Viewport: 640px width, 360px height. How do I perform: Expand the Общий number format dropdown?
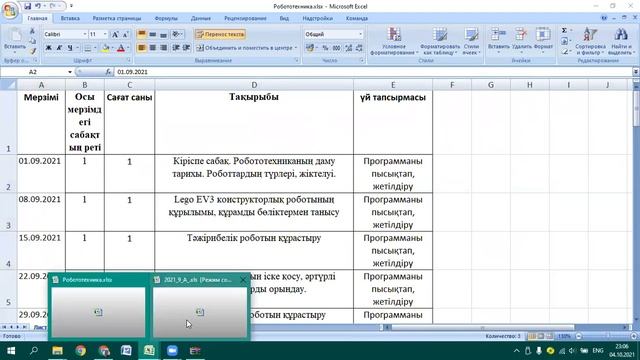tap(360, 34)
